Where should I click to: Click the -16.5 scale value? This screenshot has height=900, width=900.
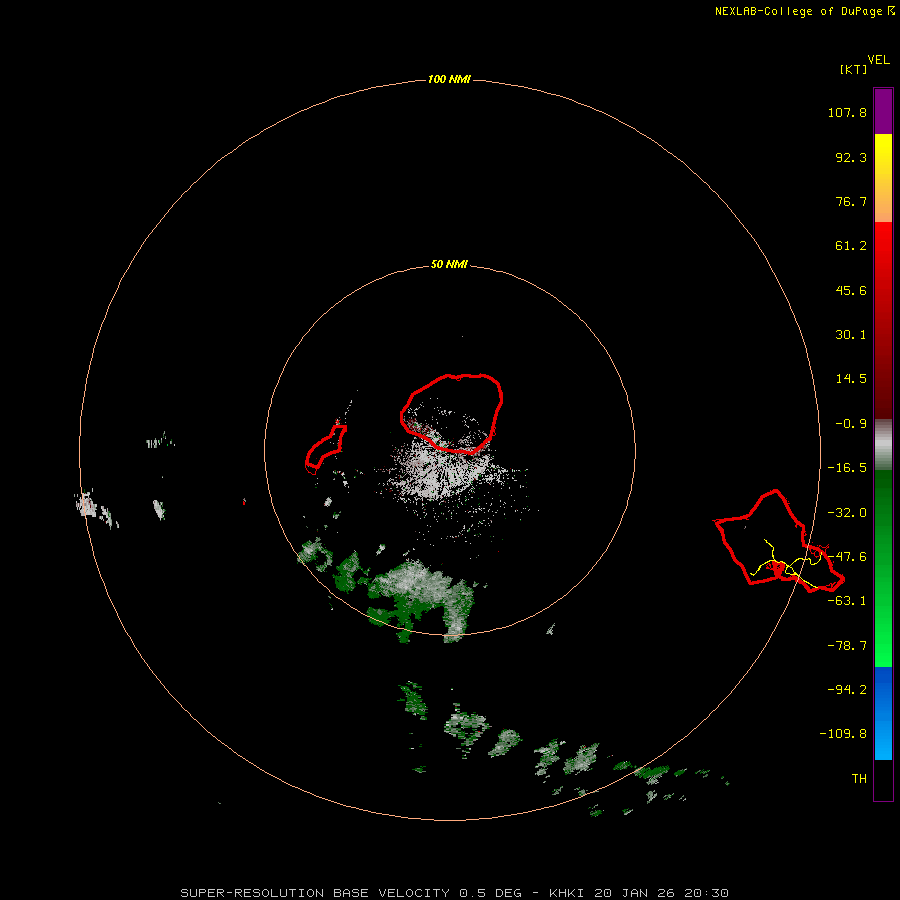(847, 468)
